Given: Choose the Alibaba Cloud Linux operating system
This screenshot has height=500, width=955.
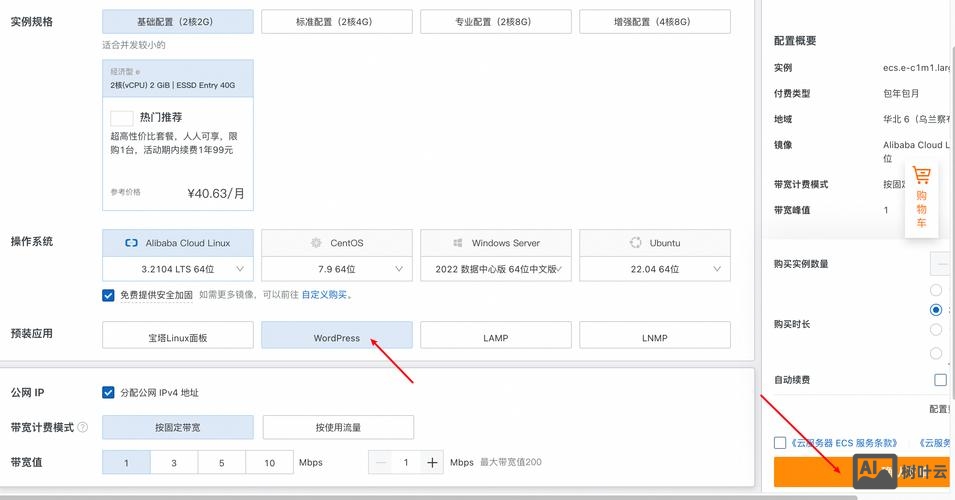Looking at the screenshot, I should click(x=178, y=242).
